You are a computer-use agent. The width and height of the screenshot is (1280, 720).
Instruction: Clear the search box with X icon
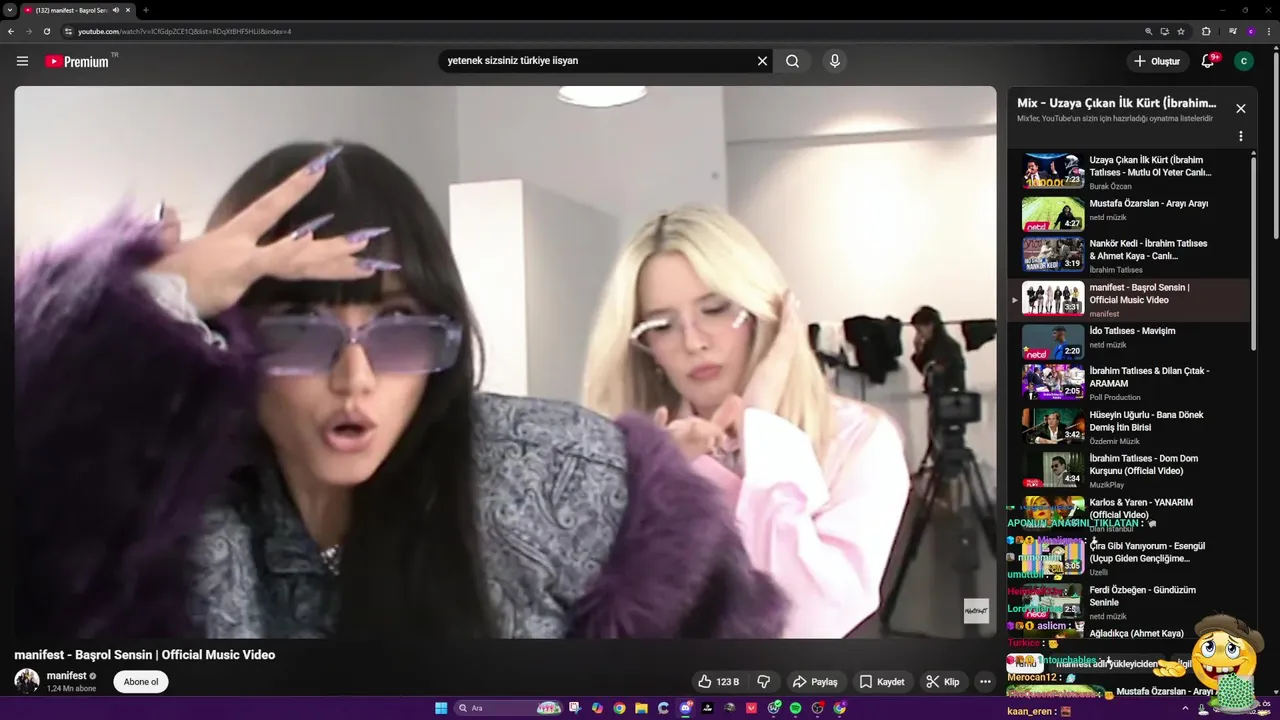762,61
